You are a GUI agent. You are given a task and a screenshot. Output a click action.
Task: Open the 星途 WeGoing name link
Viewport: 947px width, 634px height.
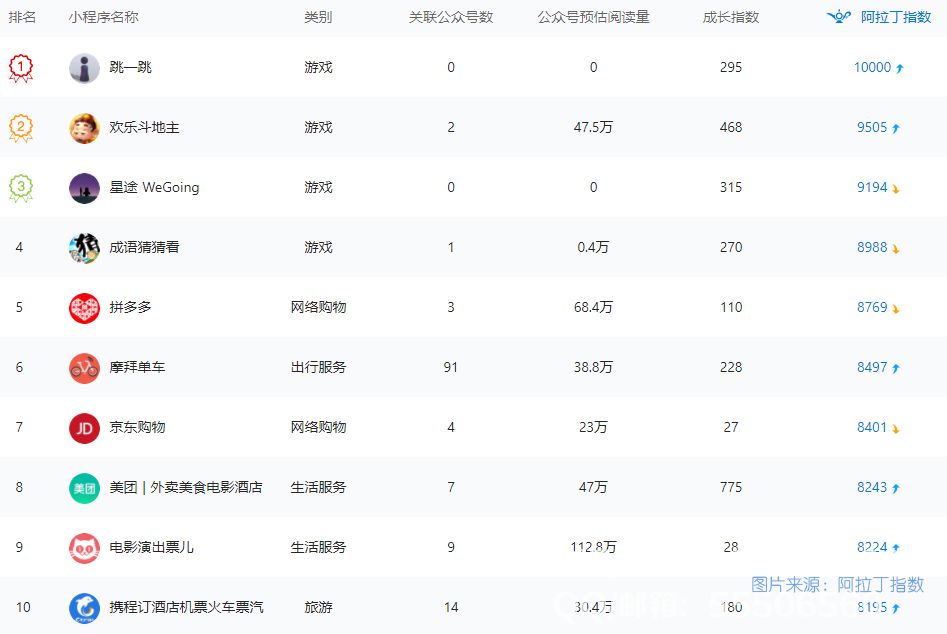point(154,187)
